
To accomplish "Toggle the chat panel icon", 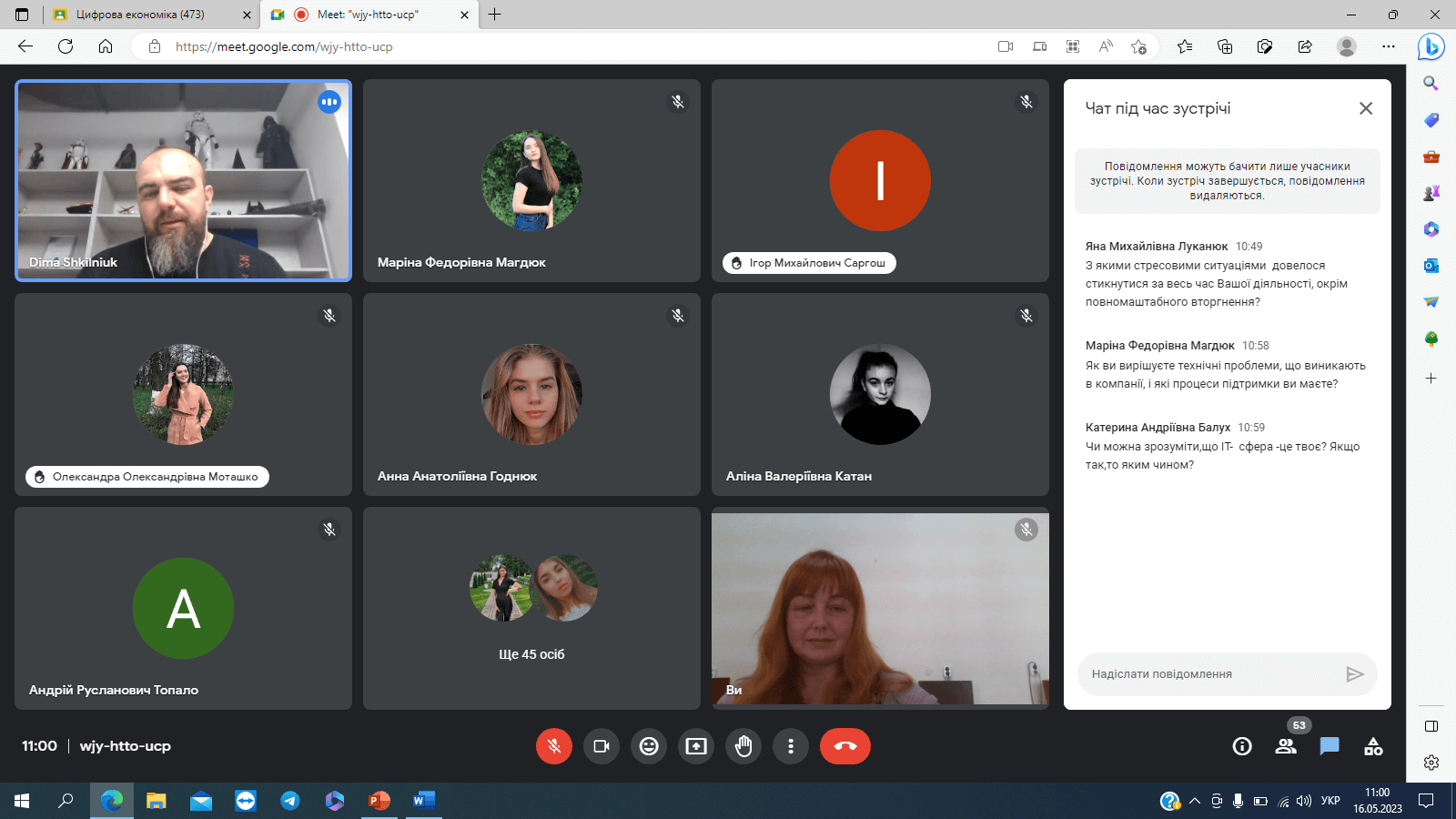I will pos(1330,746).
